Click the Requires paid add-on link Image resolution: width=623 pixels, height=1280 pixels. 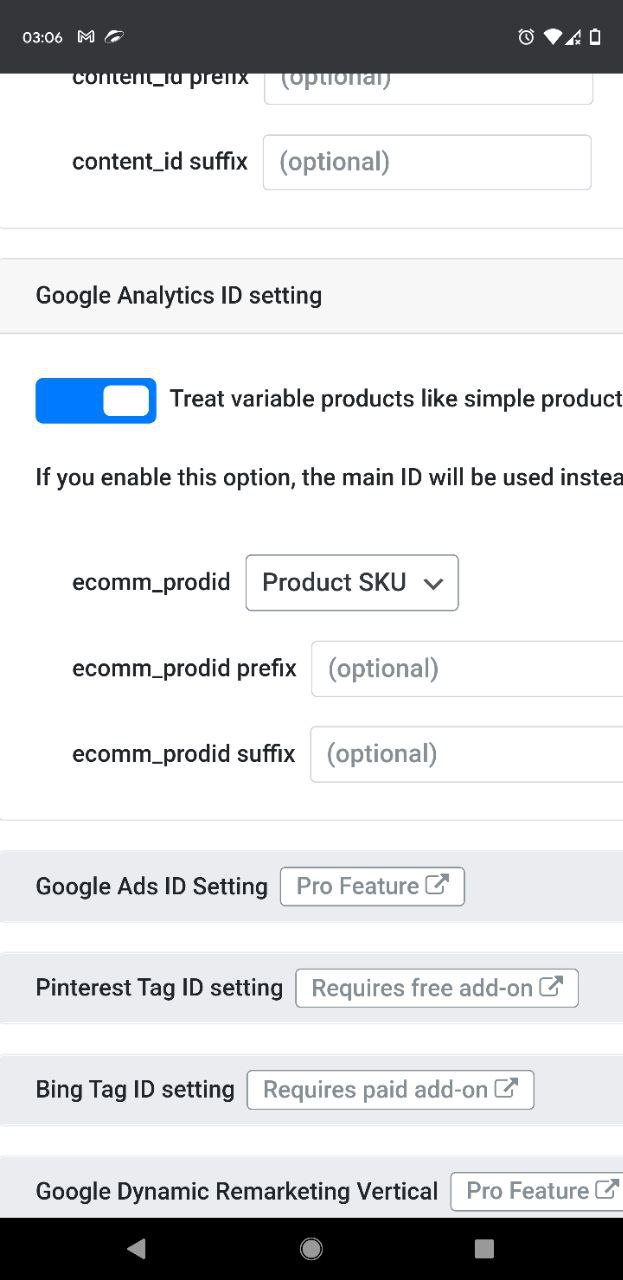pos(390,1090)
